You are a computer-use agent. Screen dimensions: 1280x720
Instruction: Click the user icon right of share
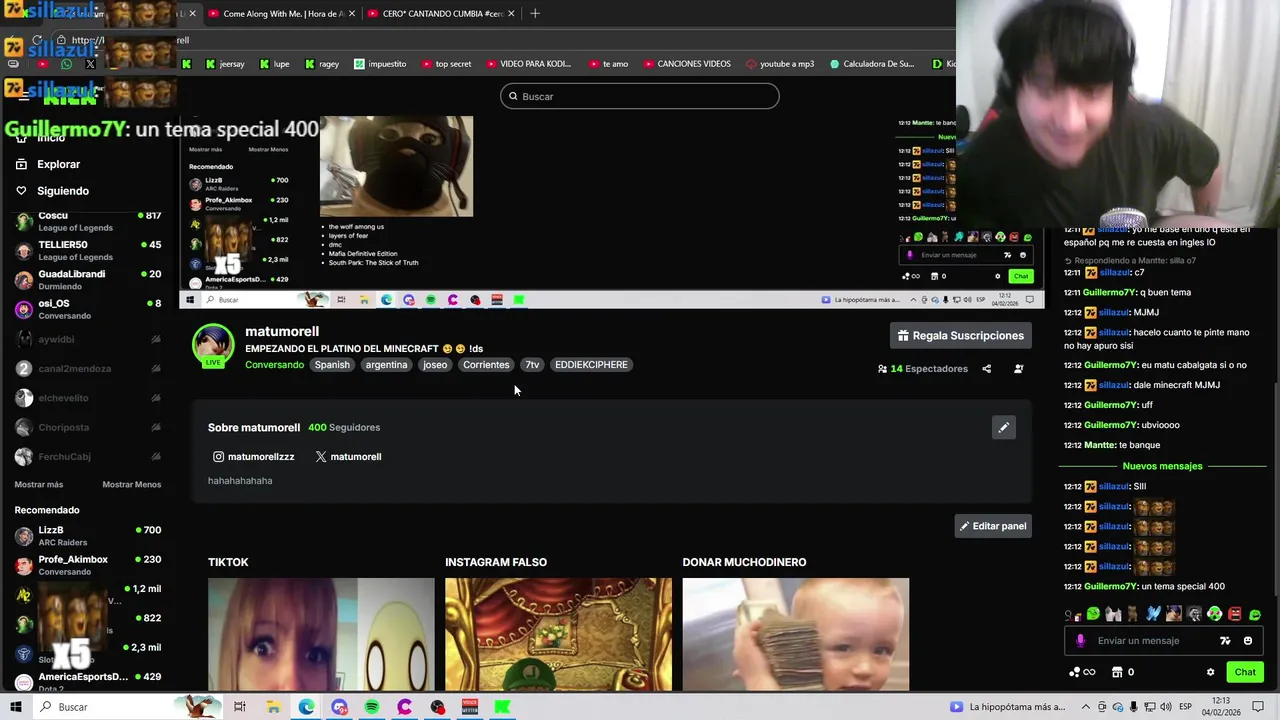(x=1018, y=369)
